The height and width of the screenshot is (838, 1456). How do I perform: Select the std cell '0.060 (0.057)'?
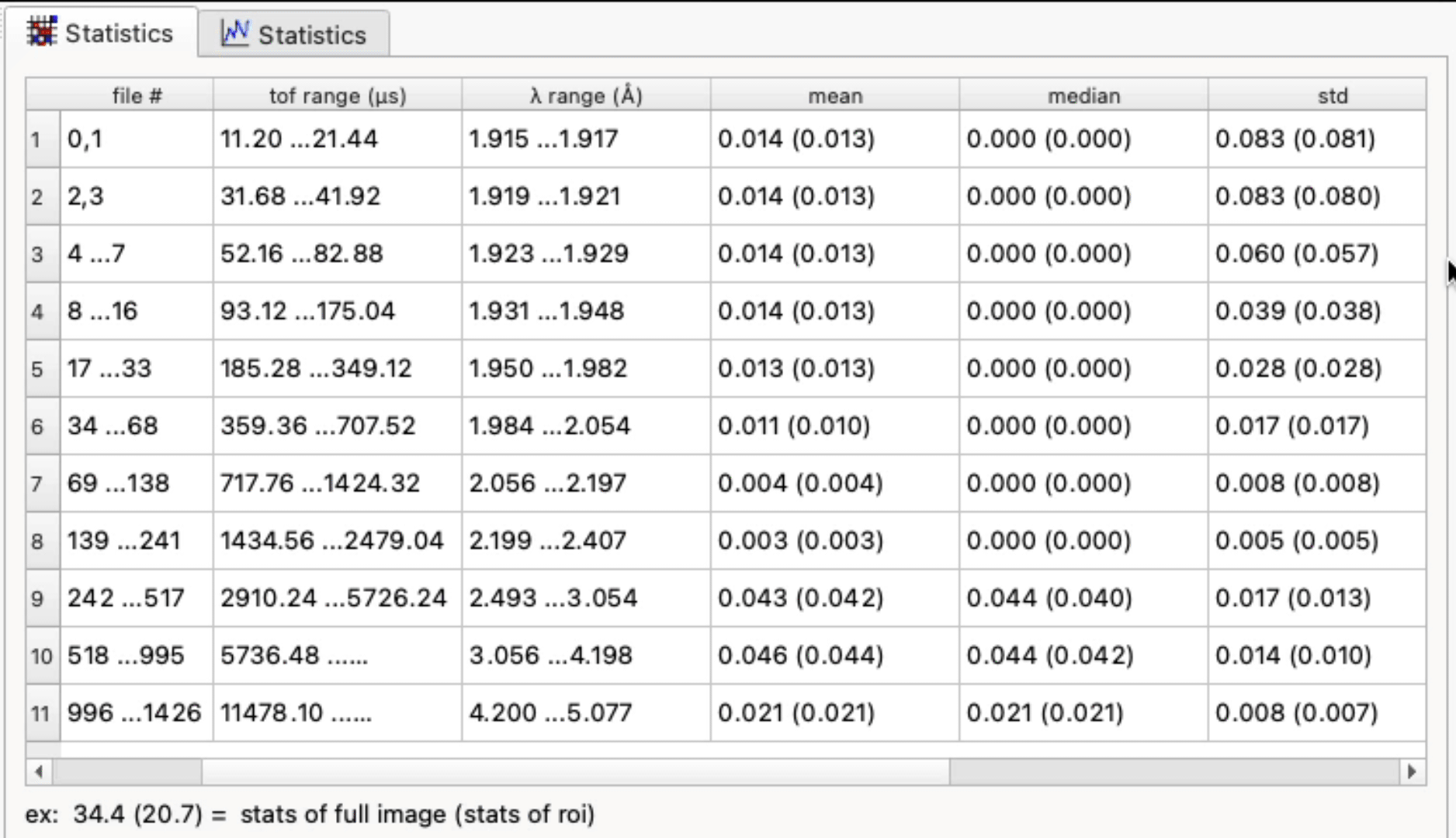pos(1296,254)
